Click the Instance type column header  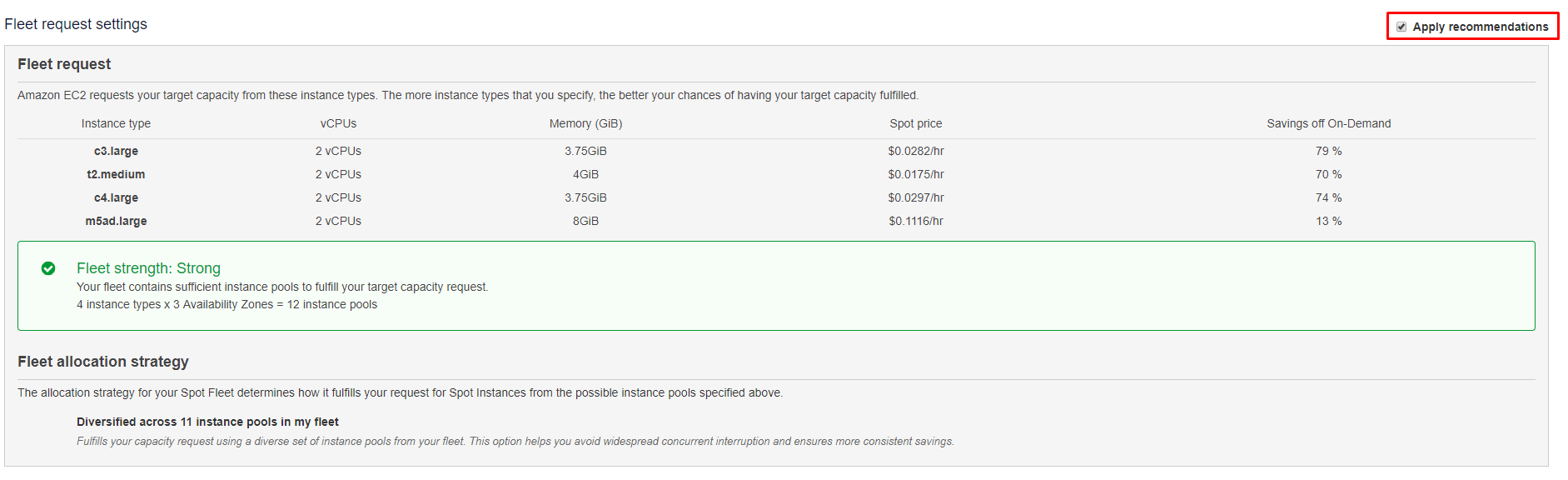(x=116, y=123)
